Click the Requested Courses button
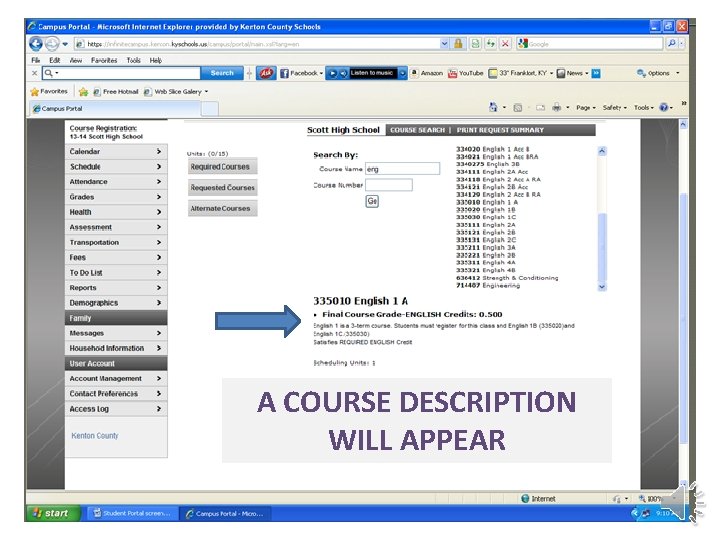This screenshot has width=720, height=540. coord(222,188)
